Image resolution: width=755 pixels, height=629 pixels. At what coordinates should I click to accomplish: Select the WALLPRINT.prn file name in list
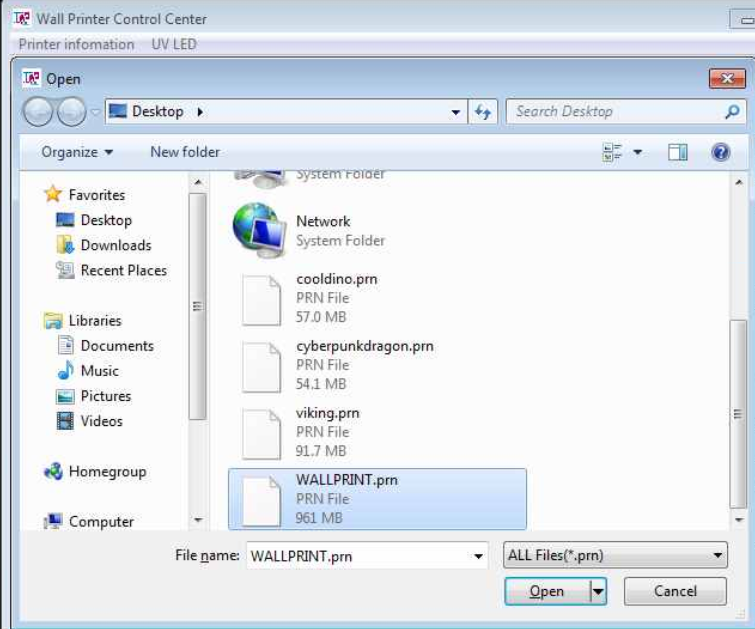[x=347, y=480]
